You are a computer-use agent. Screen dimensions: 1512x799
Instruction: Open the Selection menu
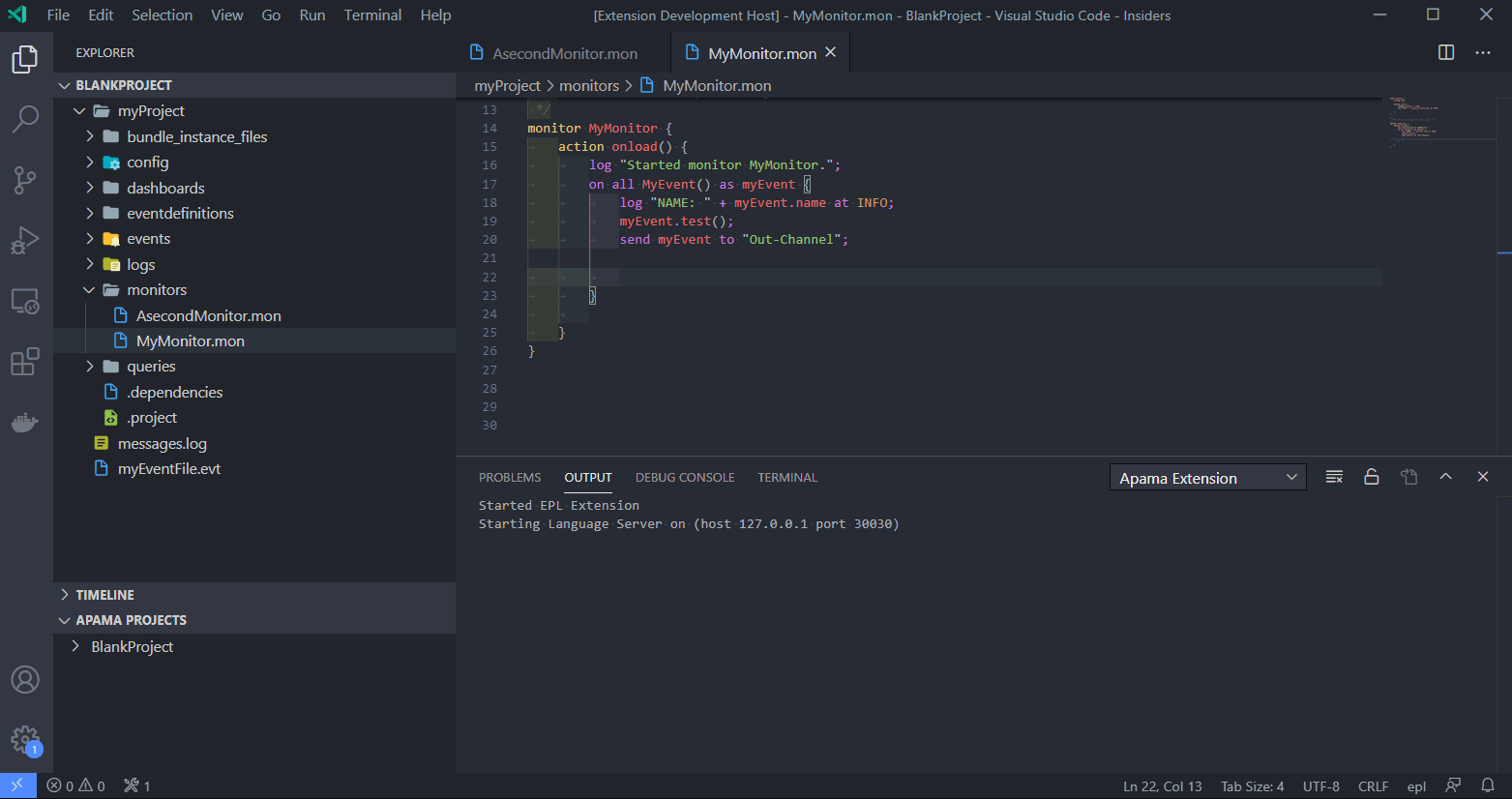pyautogui.click(x=162, y=15)
